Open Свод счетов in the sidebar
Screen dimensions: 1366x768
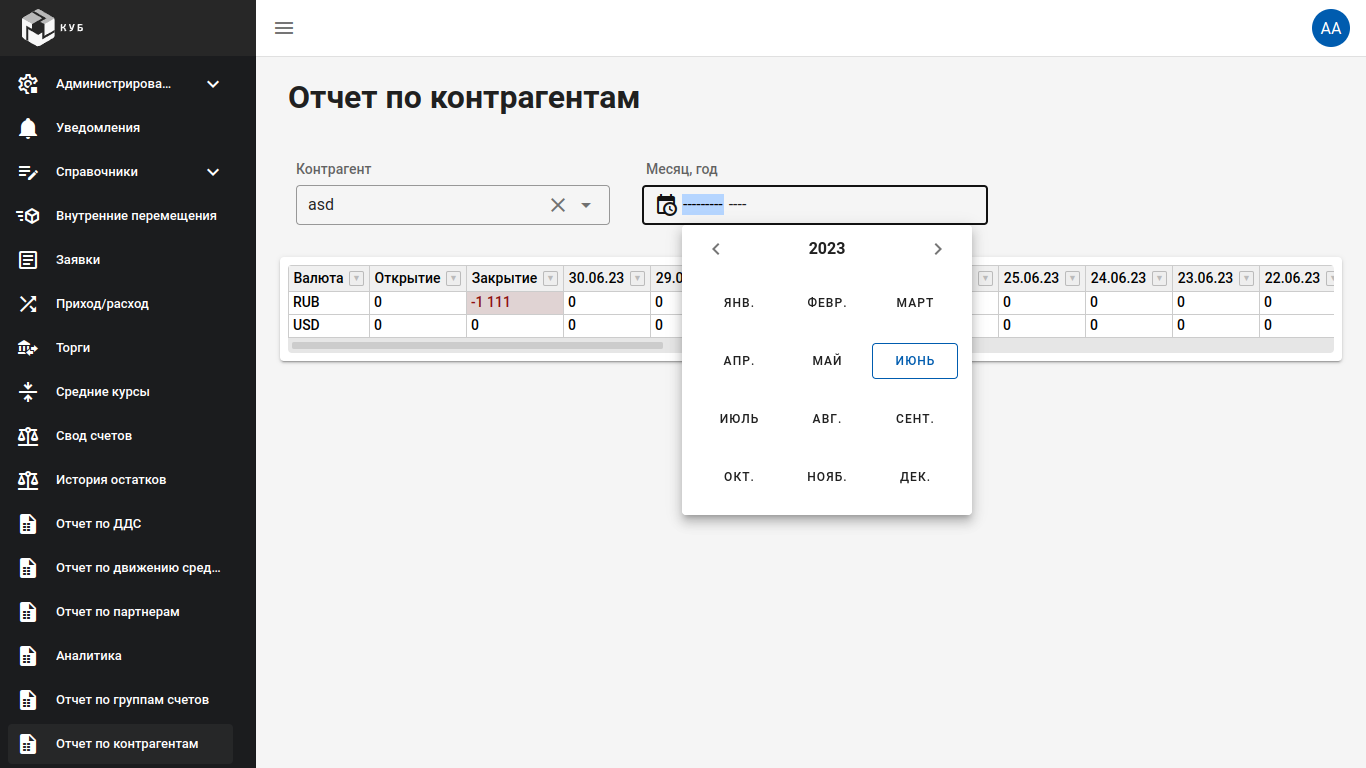coord(120,436)
